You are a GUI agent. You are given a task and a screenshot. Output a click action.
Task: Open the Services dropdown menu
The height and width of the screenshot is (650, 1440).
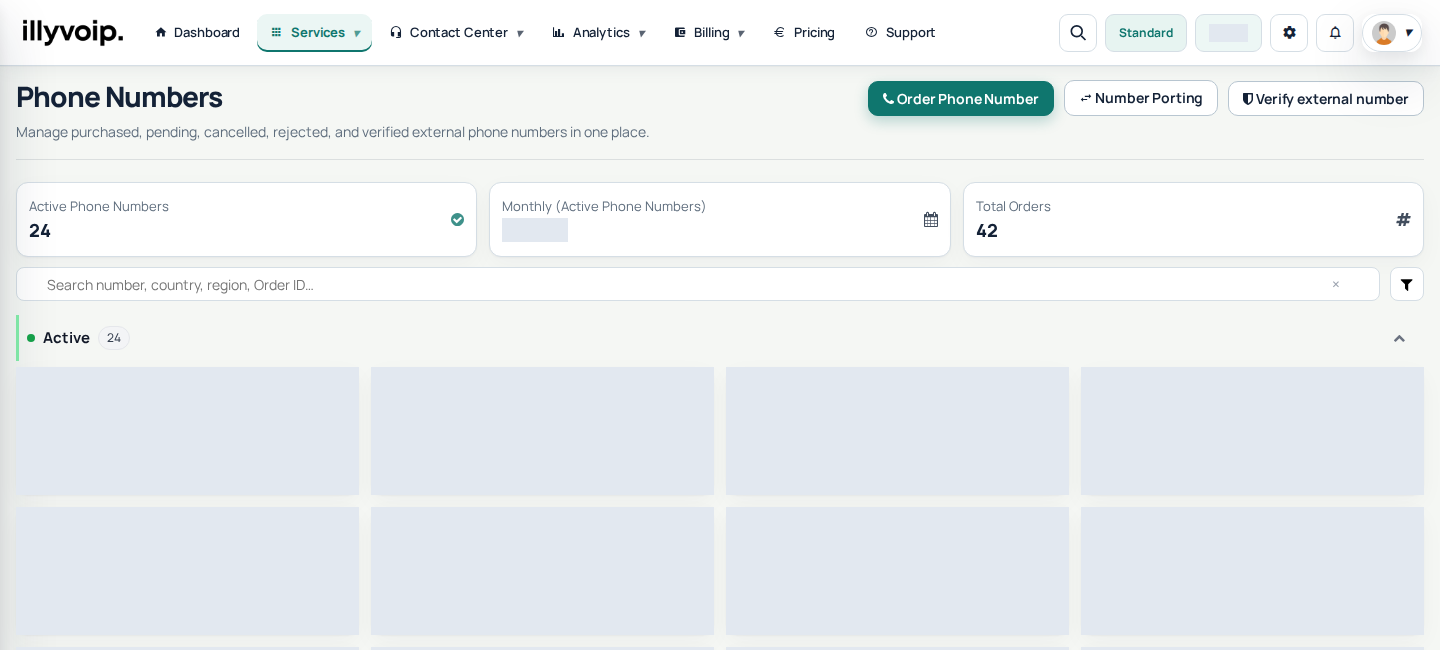314,32
